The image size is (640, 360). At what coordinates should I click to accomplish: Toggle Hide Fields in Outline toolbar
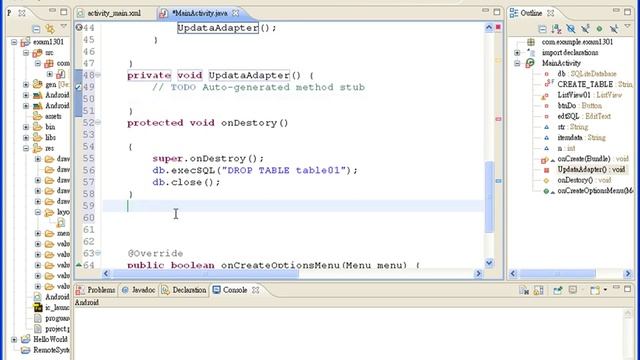(571, 29)
